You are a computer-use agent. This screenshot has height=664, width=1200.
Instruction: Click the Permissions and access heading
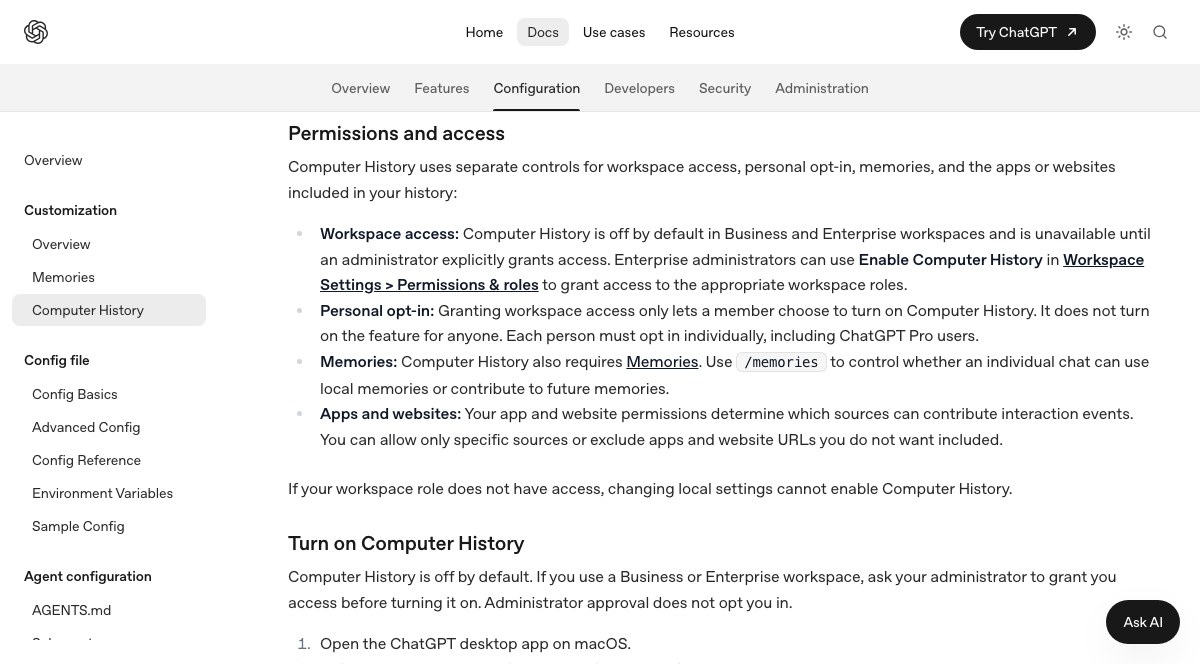coord(396,133)
